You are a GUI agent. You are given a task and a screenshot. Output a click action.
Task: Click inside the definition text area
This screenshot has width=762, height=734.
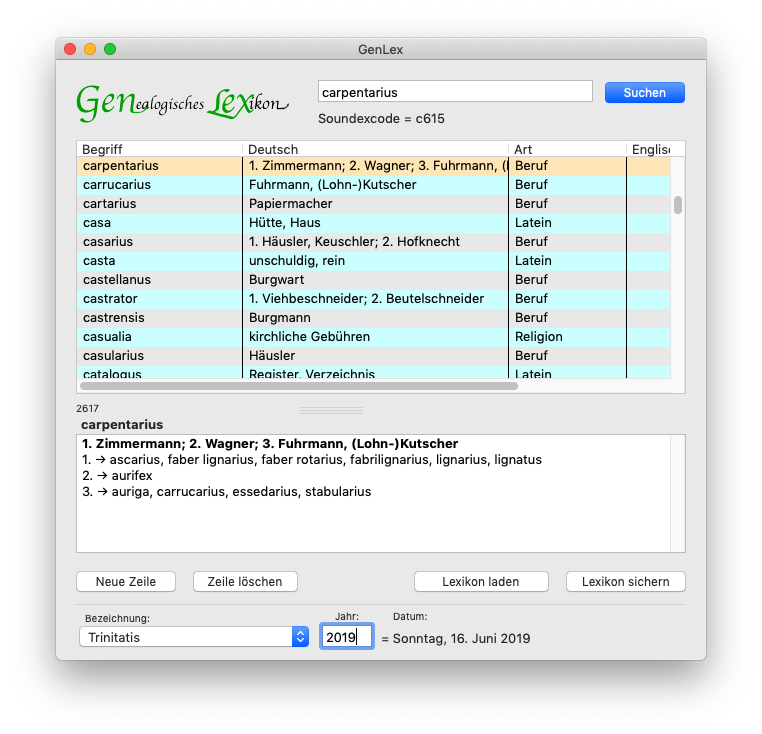[x=372, y=520]
